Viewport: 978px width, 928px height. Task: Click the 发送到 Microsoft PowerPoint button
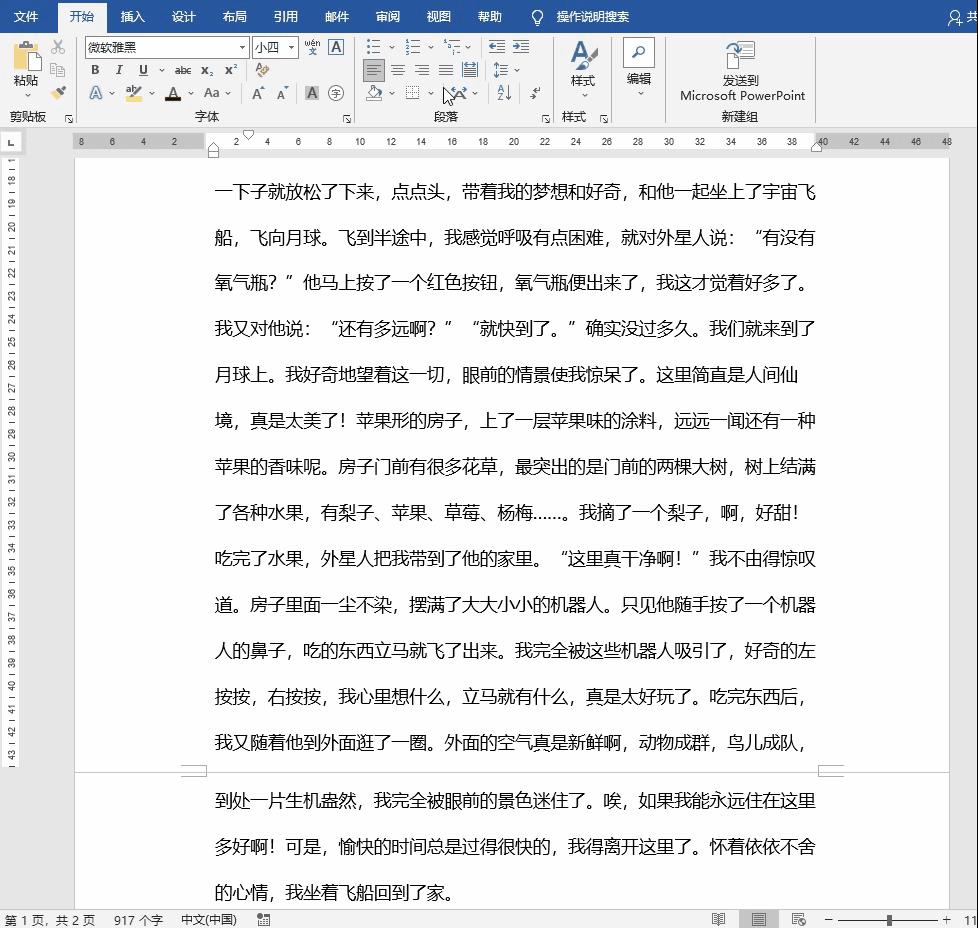[x=740, y=70]
